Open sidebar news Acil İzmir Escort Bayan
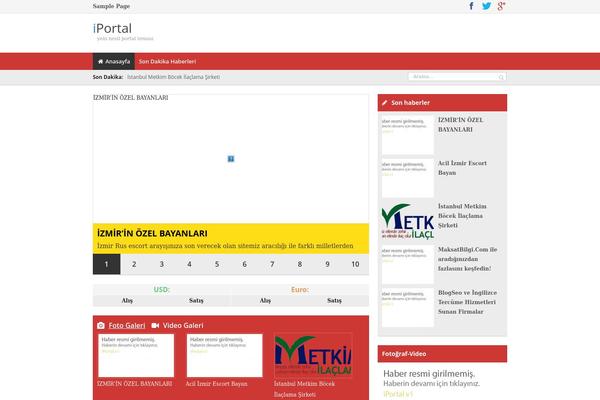600x400 pixels. coord(462,168)
